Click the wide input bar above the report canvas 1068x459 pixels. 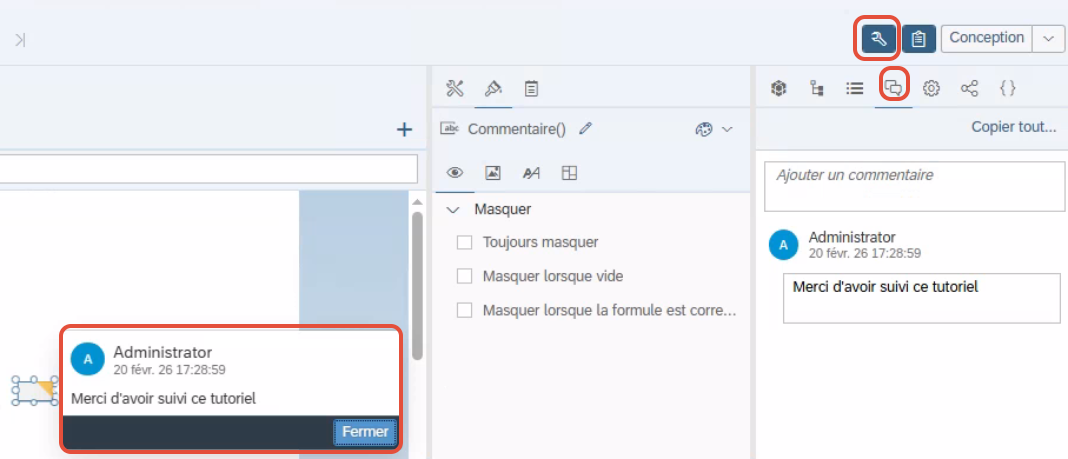coord(208,169)
